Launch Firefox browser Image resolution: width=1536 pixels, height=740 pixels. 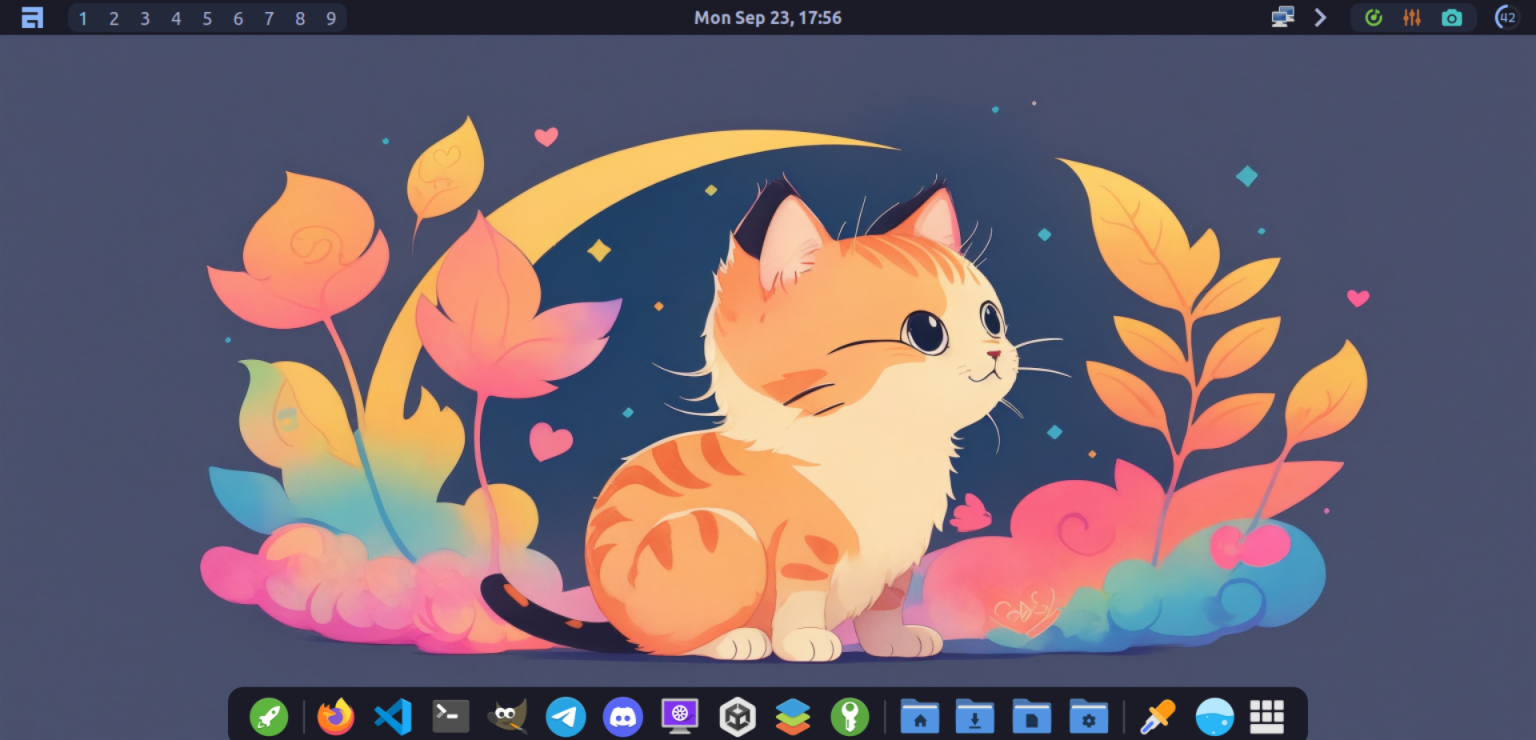click(x=336, y=716)
